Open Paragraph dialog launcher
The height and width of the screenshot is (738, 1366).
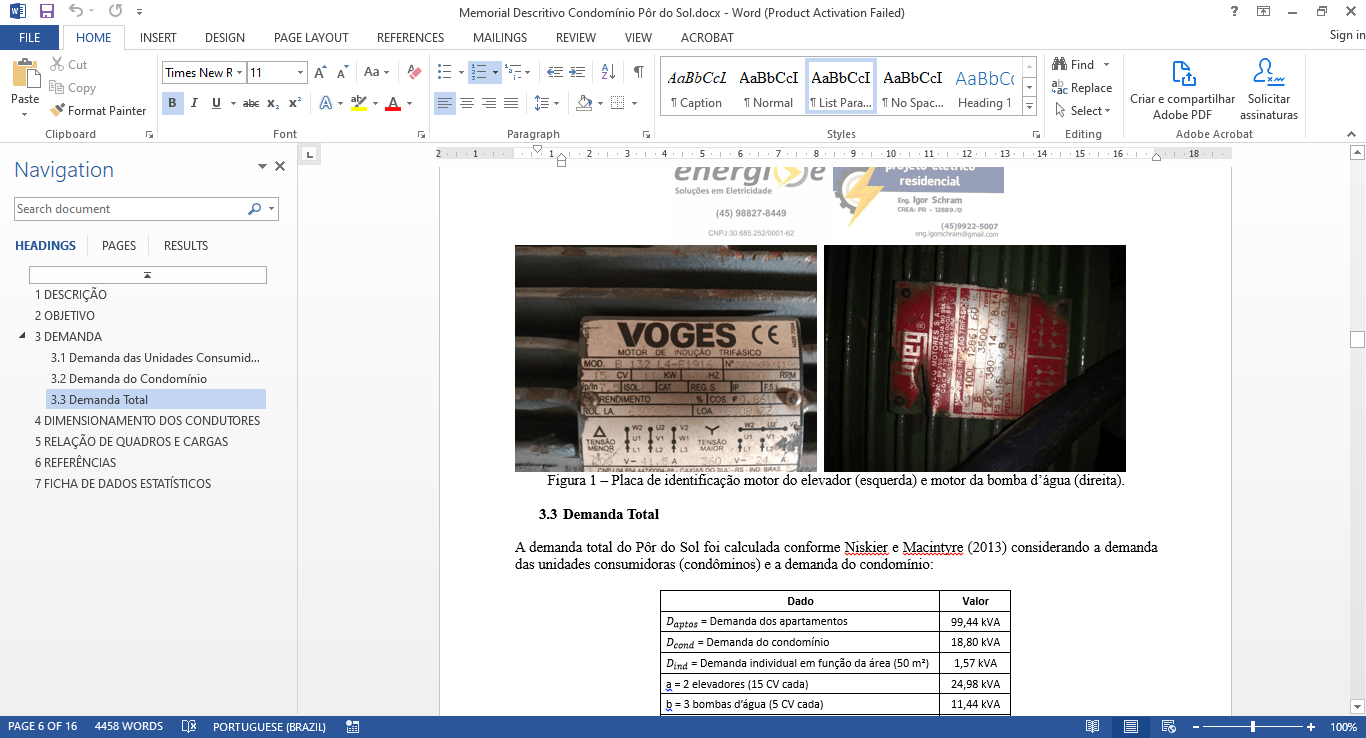point(648,134)
